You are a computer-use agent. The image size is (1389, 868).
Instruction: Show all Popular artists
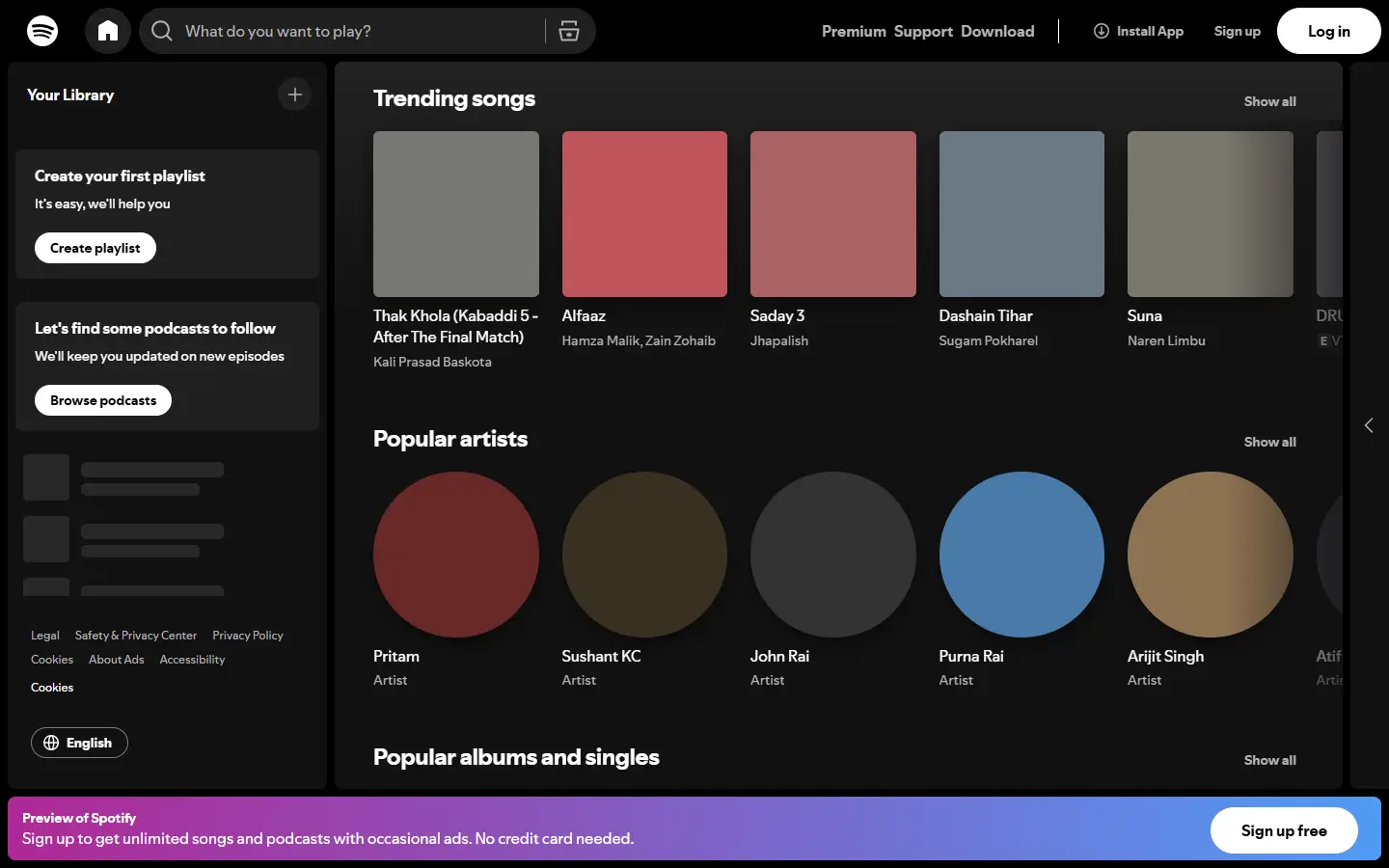tap(1269, 442)
